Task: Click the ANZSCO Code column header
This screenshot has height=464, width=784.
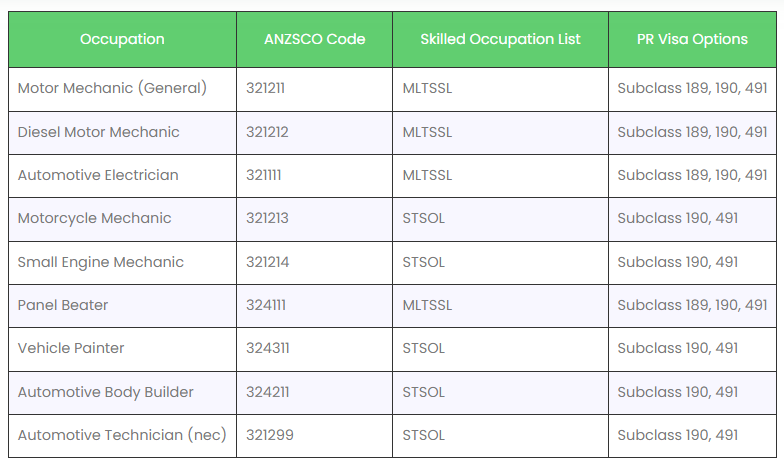Action: pyautogui.click(x=314, y=39)
